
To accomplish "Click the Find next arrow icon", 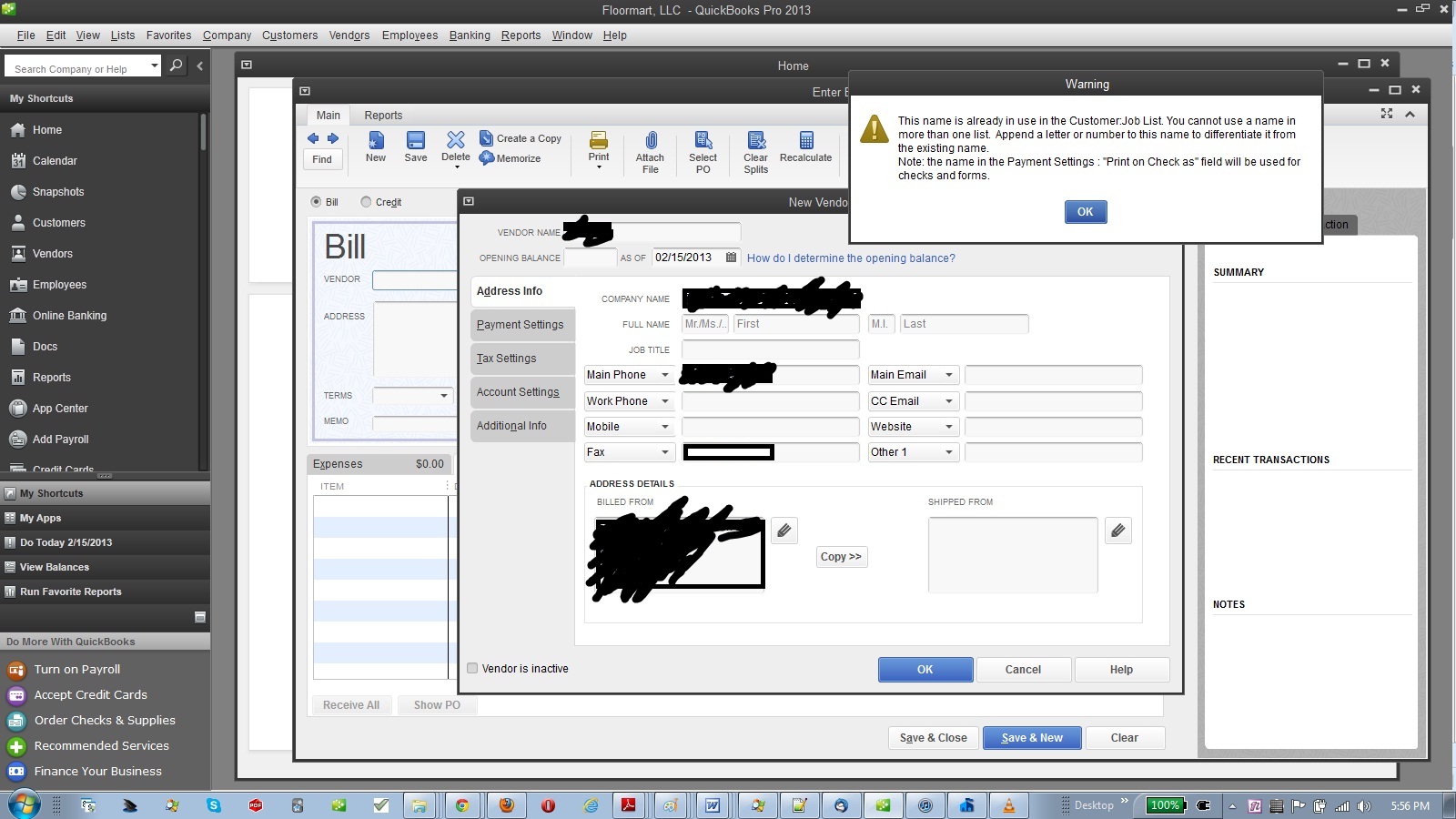I will pos(332,138).
